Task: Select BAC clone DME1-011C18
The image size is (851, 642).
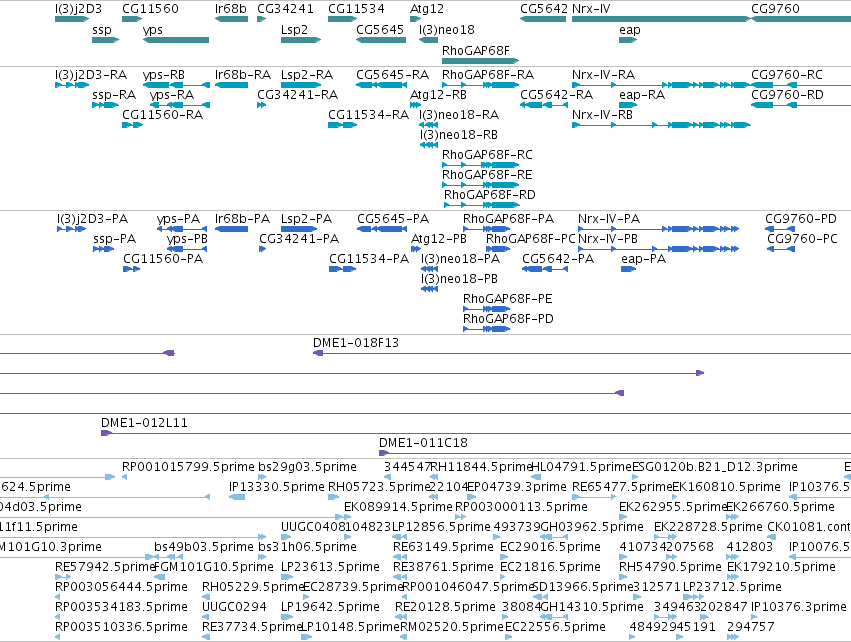Action: click(423, 443)
